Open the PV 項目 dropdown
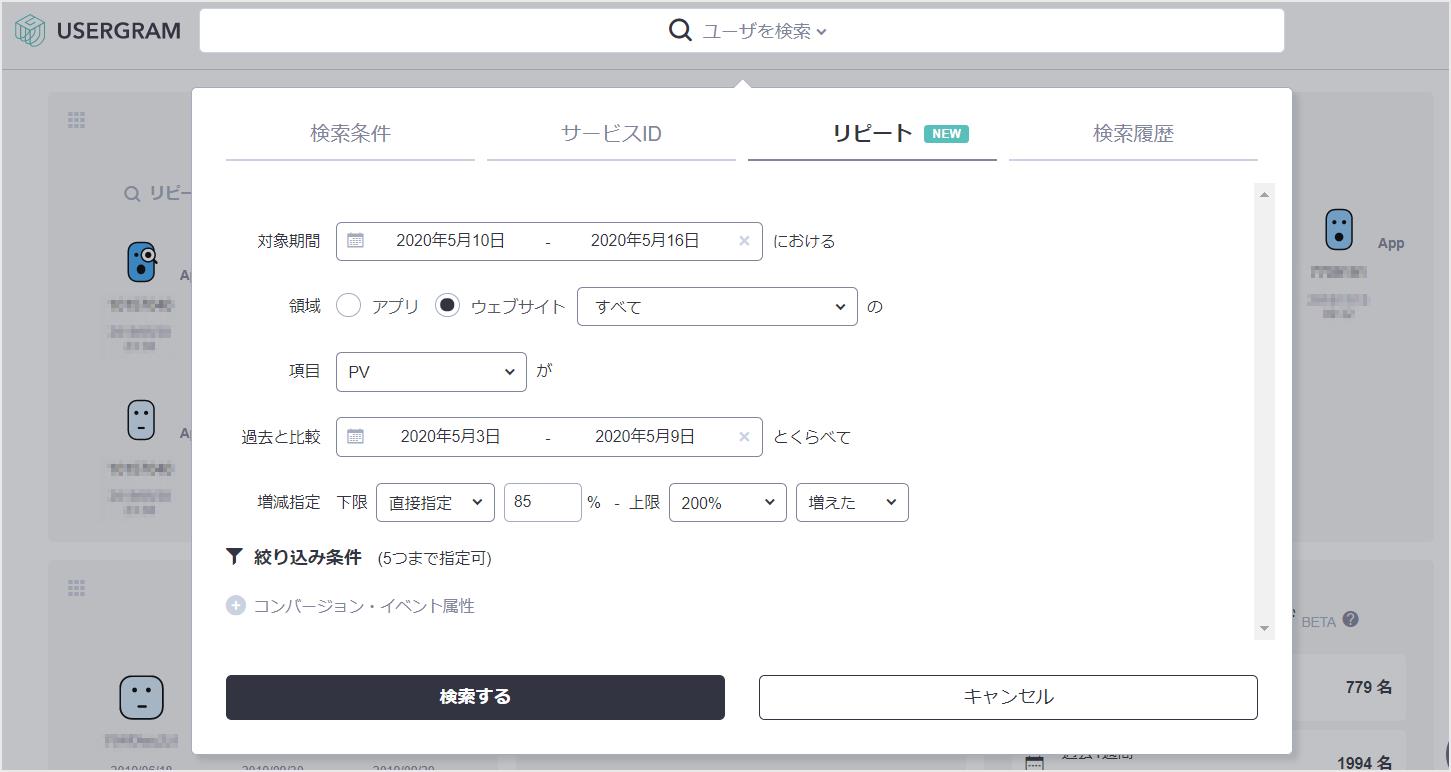This screenshot has width=1451, height=772. [x=431, y=372]
